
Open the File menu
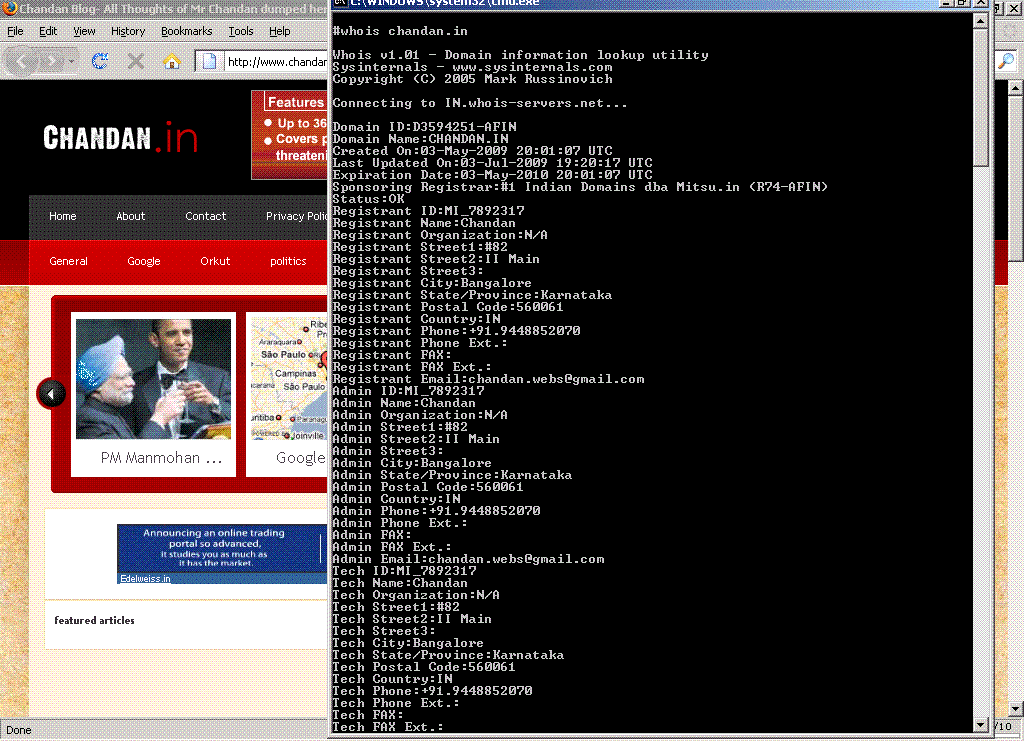(x=15, y=31)
